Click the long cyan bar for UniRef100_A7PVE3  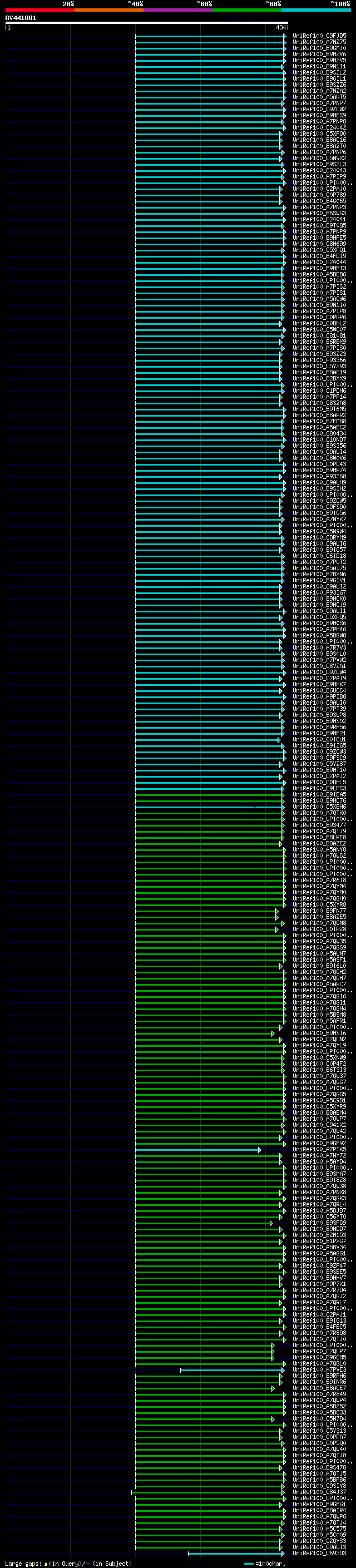(233, 1370)
